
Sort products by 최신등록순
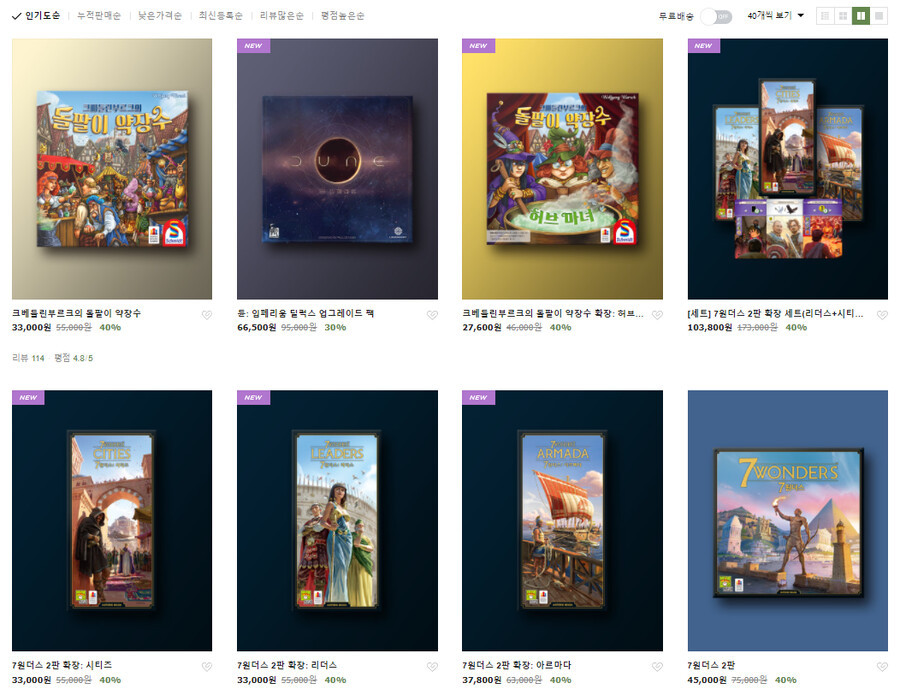(220, 15)
